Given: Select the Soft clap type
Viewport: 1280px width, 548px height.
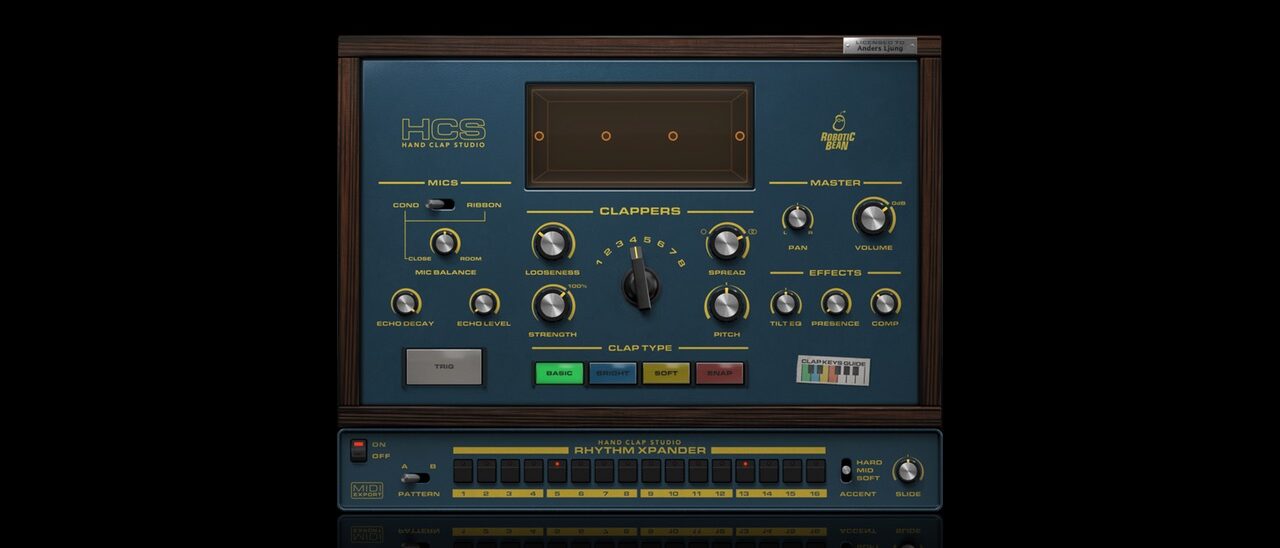Looking at the screenshot, I should pos(666,373).
